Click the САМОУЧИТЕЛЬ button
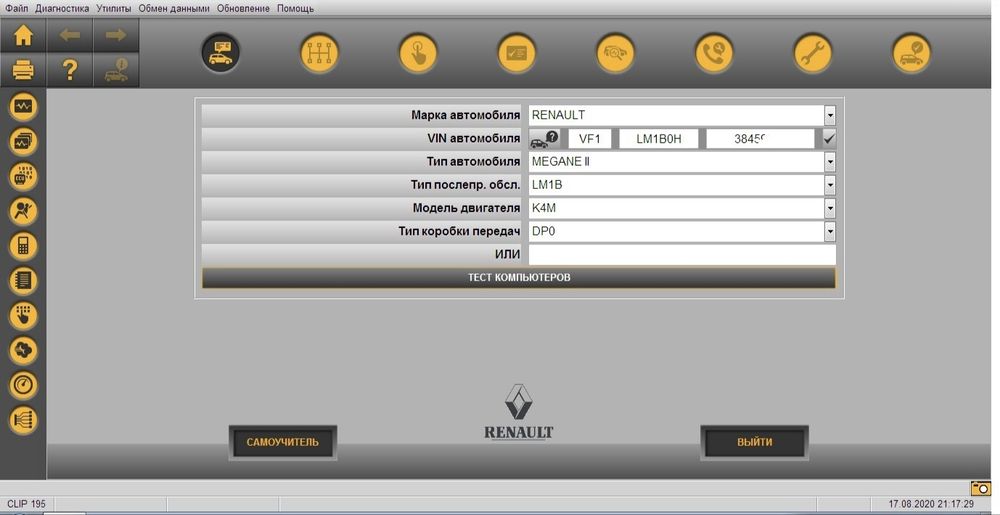The image size is (1000, 515). coord(283,442)
